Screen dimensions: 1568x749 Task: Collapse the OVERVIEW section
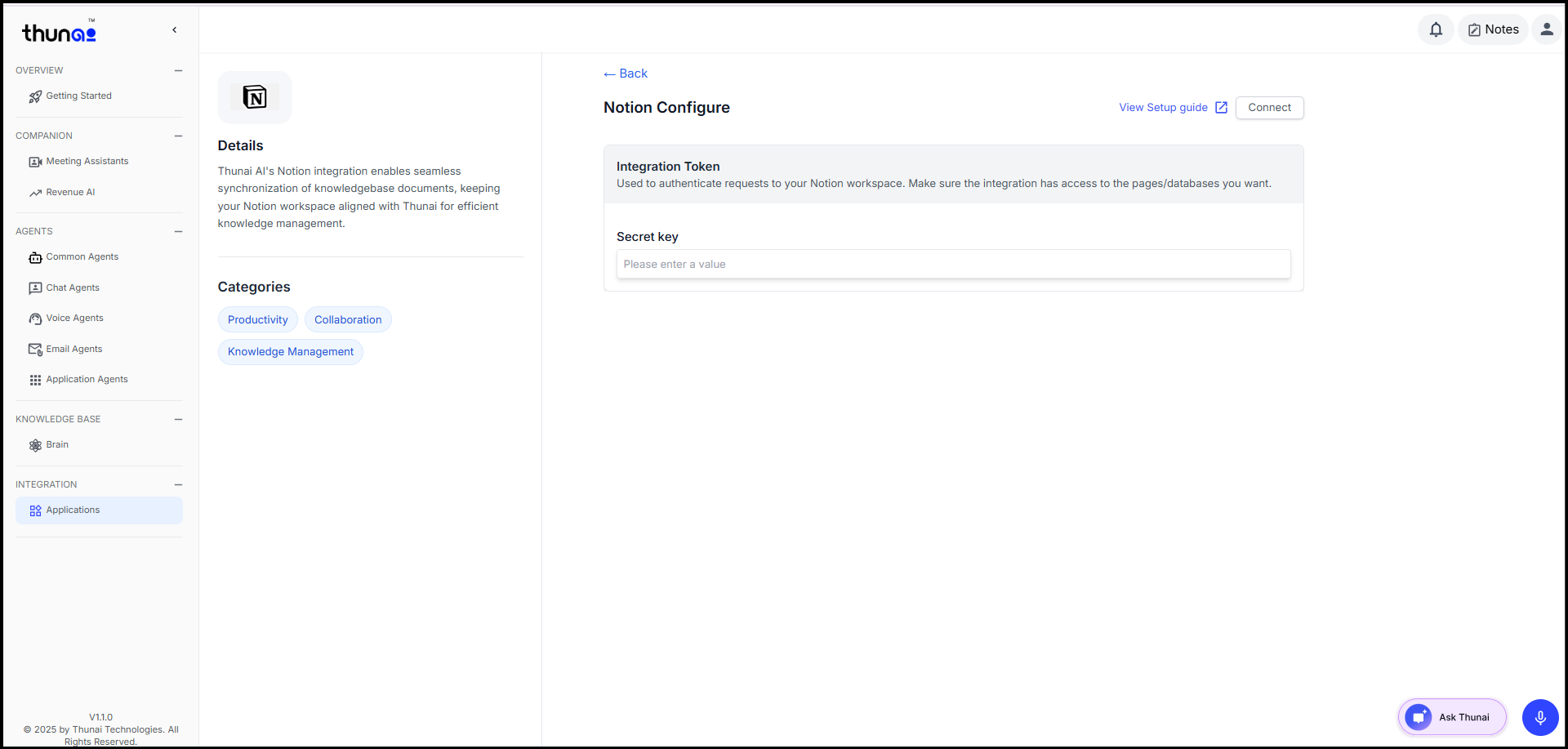coord(178,71)
